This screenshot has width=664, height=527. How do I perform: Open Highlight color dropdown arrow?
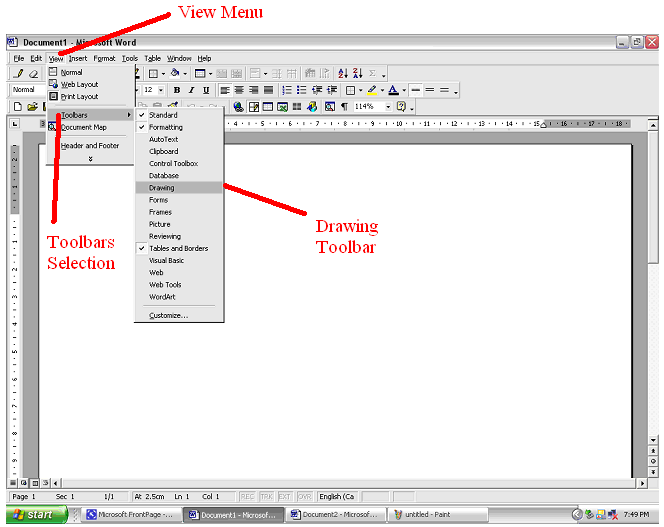pos(382,90)
